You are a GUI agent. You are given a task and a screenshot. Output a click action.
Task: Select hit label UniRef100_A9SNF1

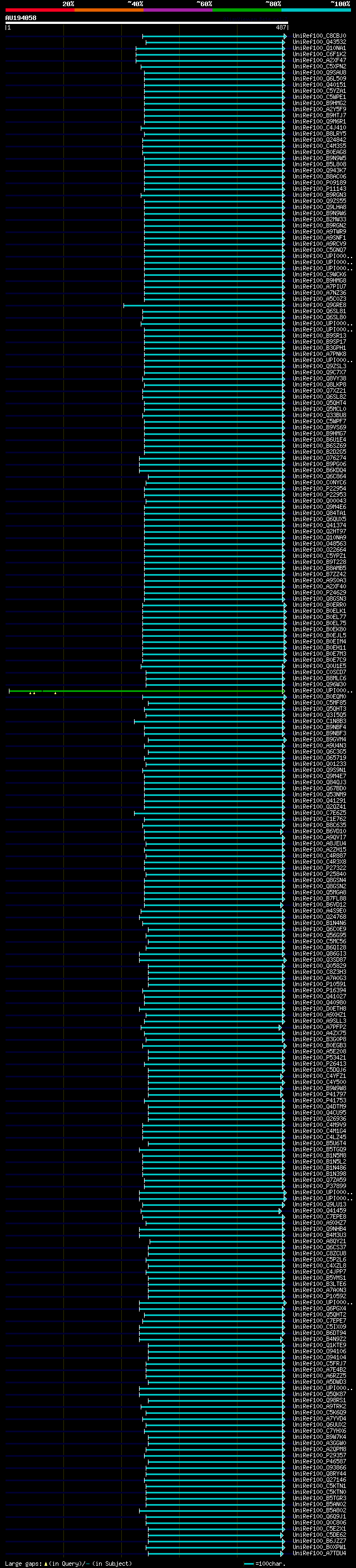click(319, 238)
